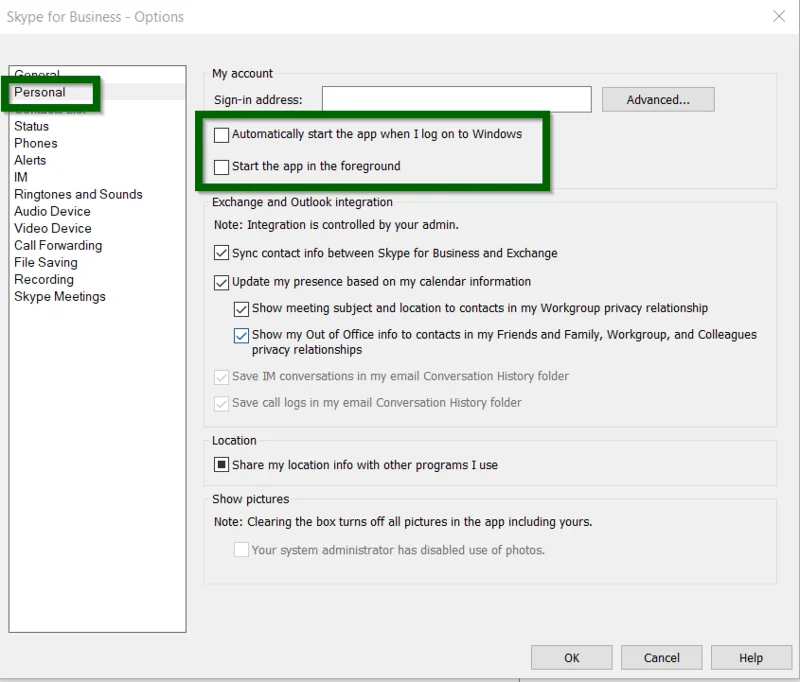Open the Alerts options page
This screenshot has width=800, height=682.
point(30,160)
